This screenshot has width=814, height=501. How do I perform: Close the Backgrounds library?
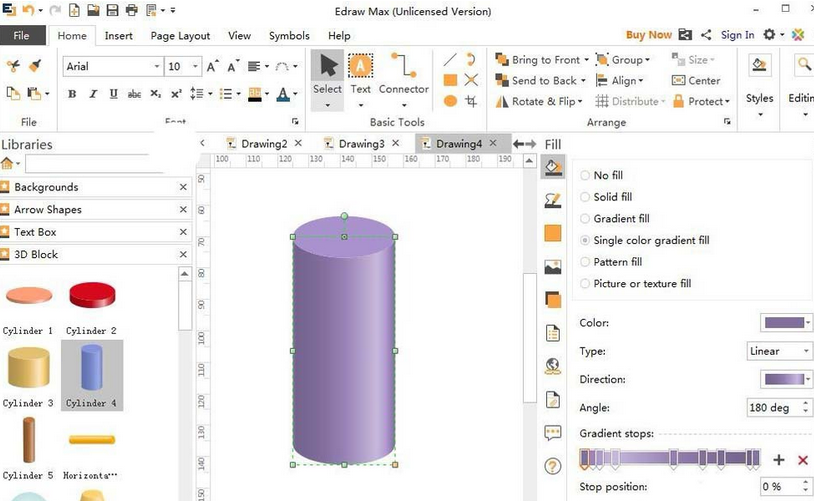click(183, 187)
